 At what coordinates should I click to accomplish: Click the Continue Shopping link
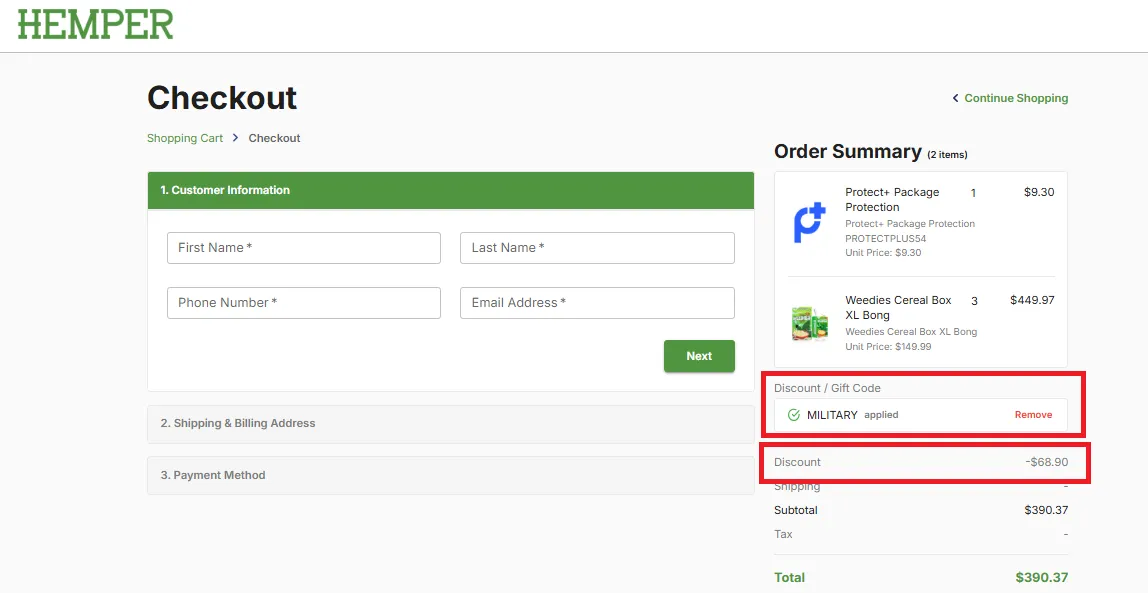[1015, 98]
